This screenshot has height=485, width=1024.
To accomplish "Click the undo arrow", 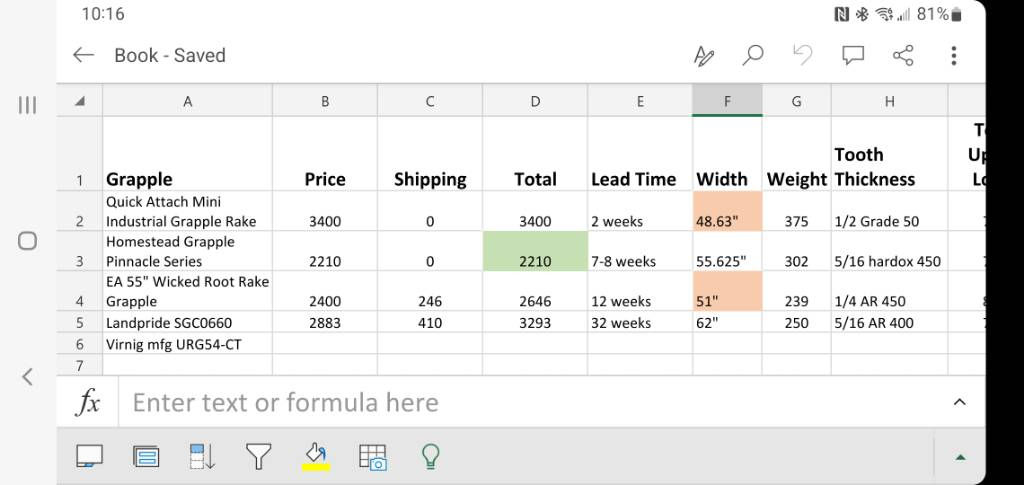I will pos(803,56).
